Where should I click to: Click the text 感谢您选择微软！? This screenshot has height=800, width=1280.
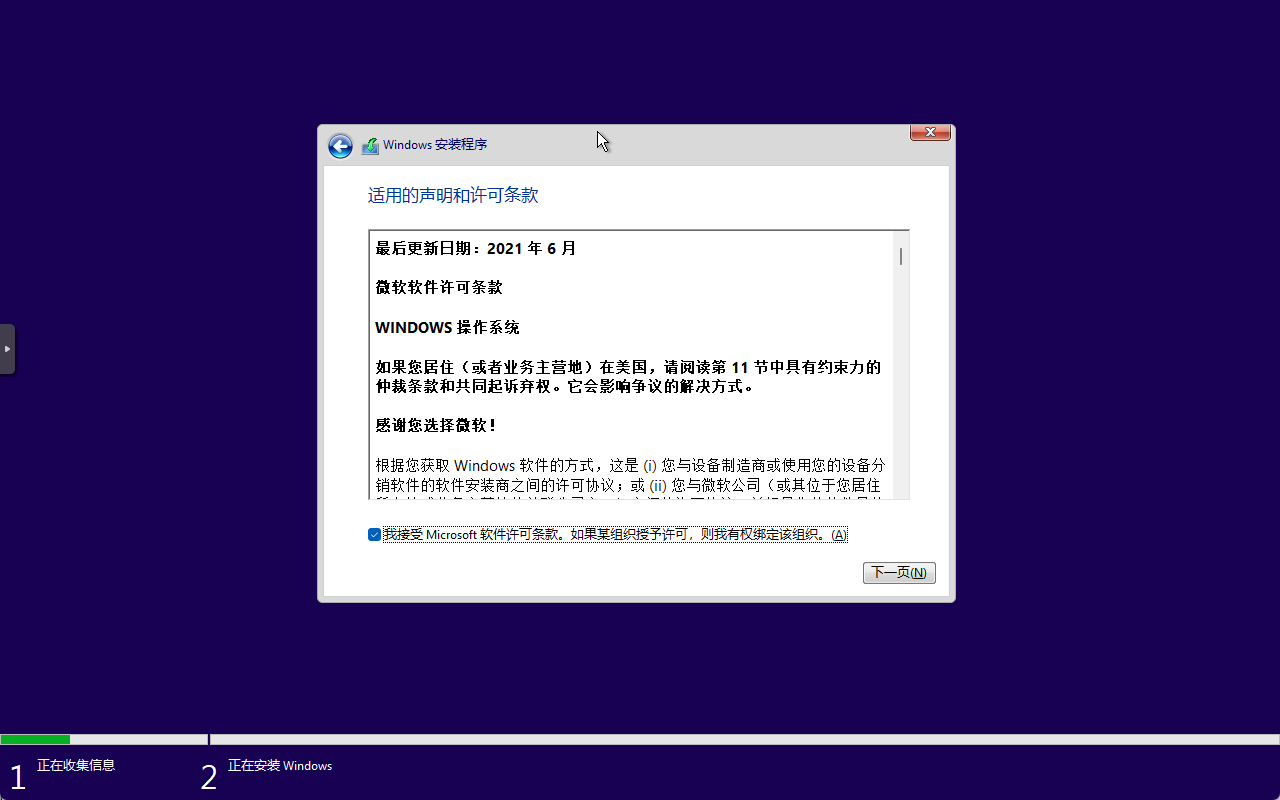coord(436,426)
